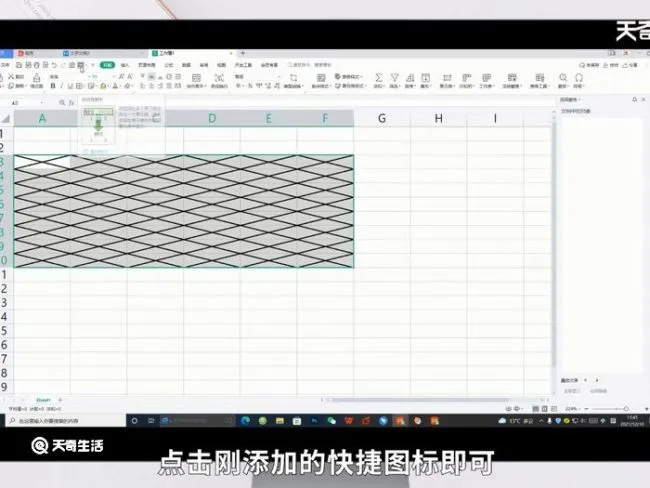Click the Filter funnel icon
650x488 pixels.
[x=394, y=78]
